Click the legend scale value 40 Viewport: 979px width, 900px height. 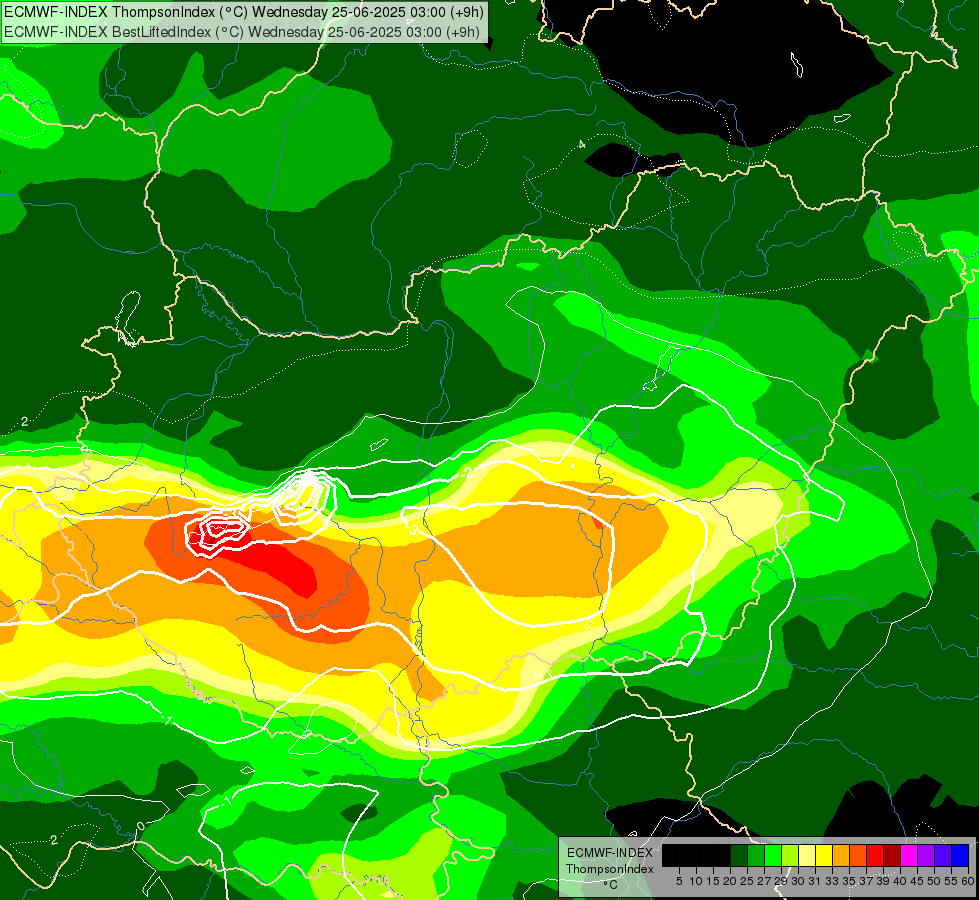(900, 881)
